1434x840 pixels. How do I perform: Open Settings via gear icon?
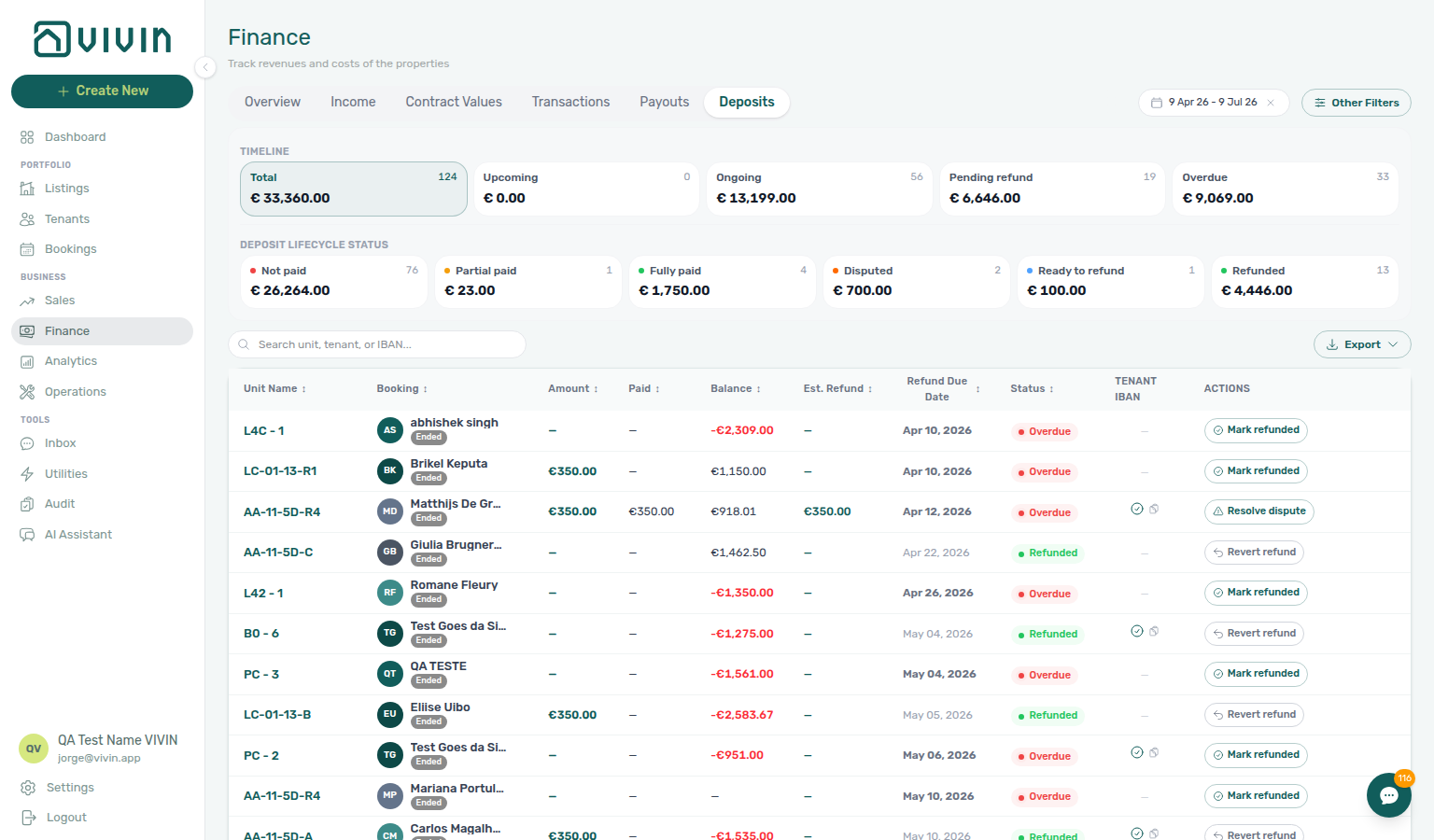(28, 788)
